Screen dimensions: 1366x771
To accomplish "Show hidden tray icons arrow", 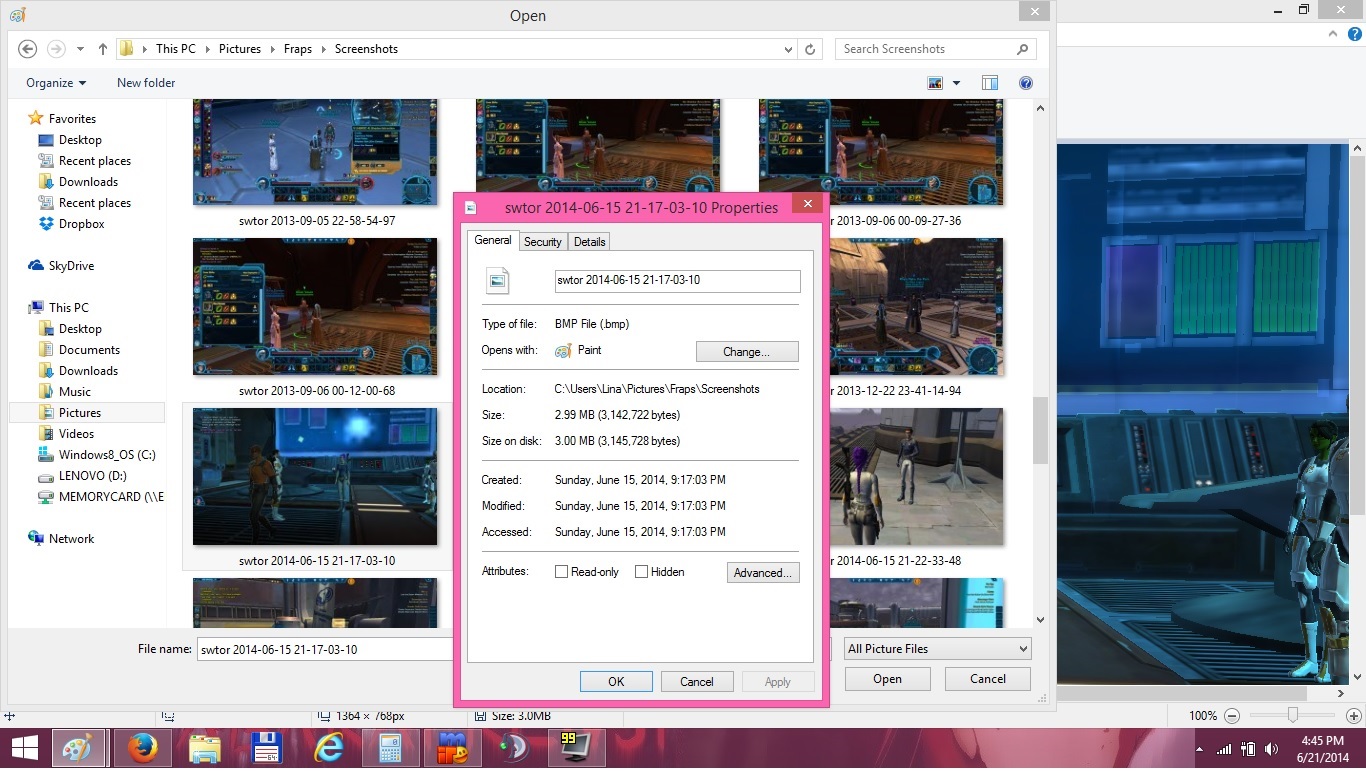I will click(1199, 749).
